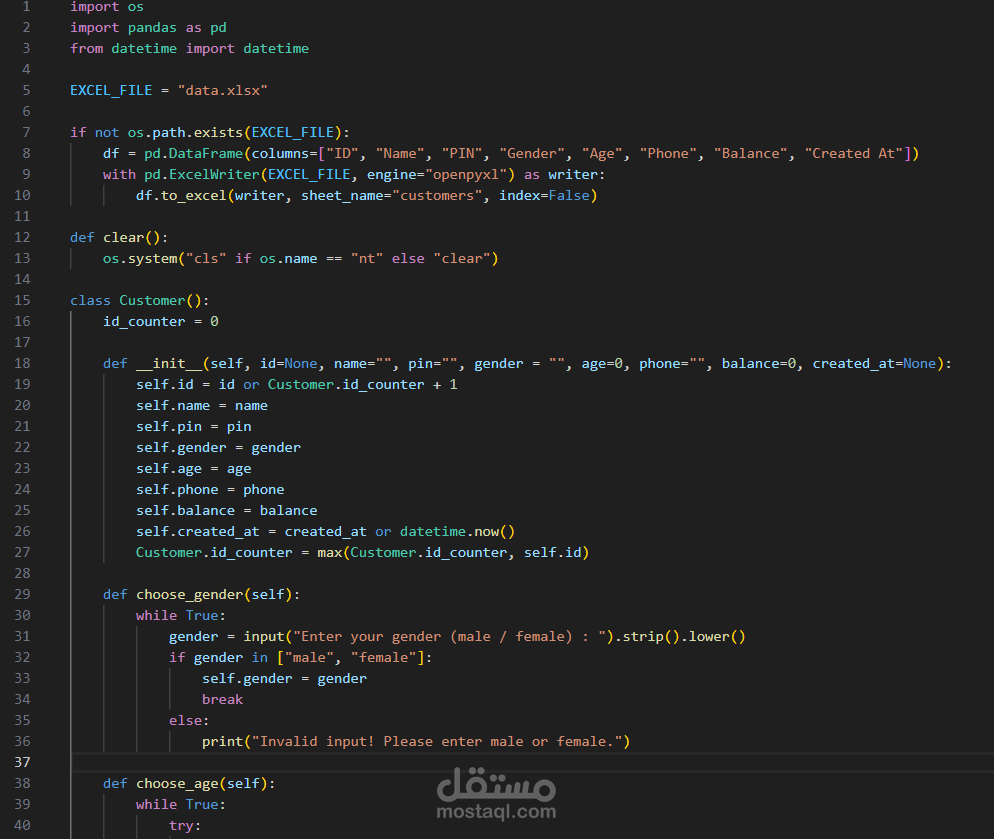Click 'def choose_age(self):' definition

coord(189,783)
